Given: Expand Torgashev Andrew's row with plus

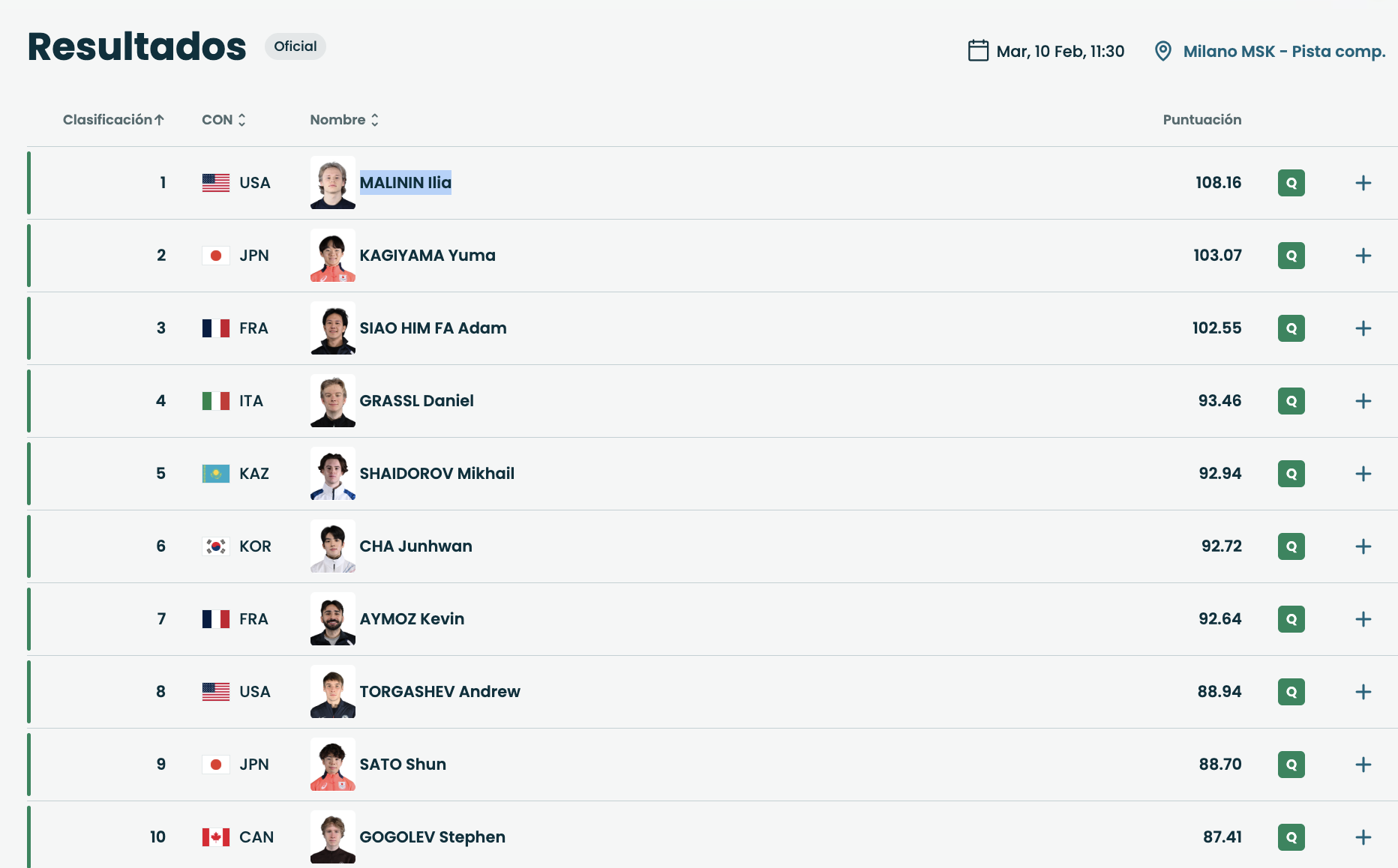Looking at the screenshot, I should tap(1363, 692).
